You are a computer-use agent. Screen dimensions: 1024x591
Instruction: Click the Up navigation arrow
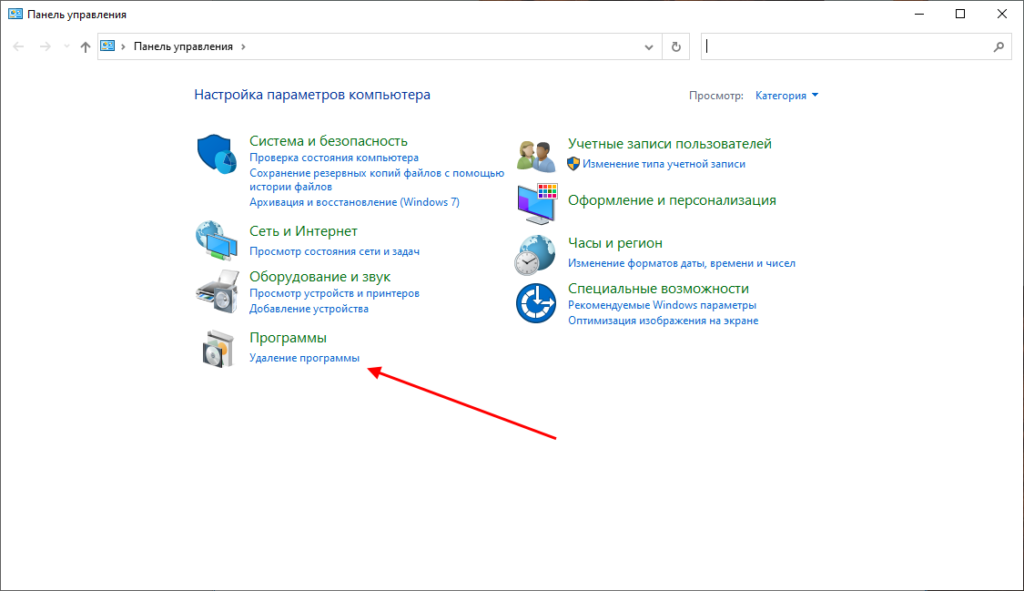click(85, 47)
